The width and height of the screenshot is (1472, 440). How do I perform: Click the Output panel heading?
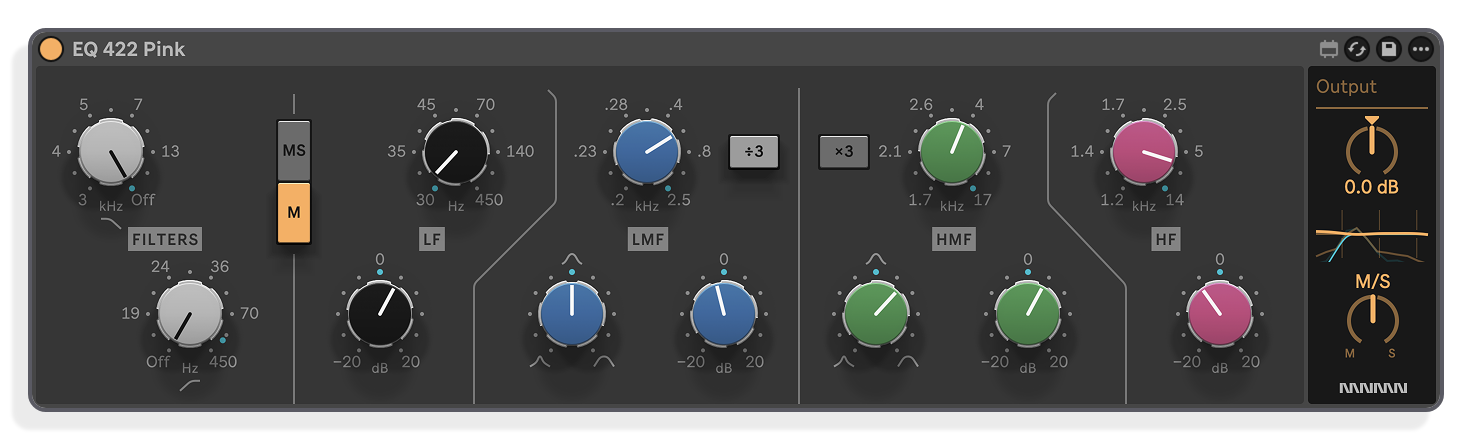click(x=1346, y=87)
